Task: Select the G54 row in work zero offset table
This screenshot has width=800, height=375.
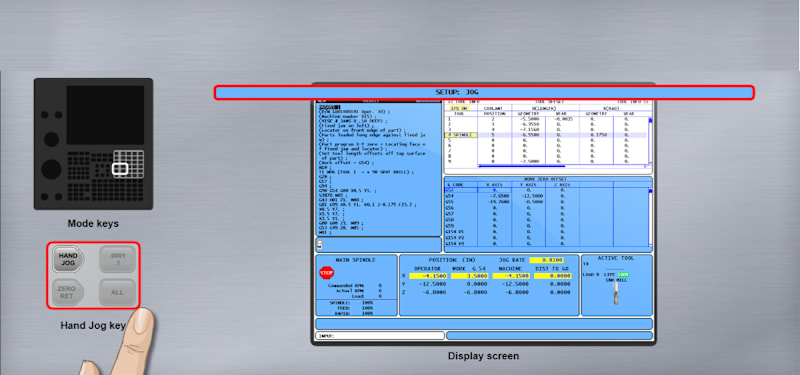Action: click(x=546, y=195)
